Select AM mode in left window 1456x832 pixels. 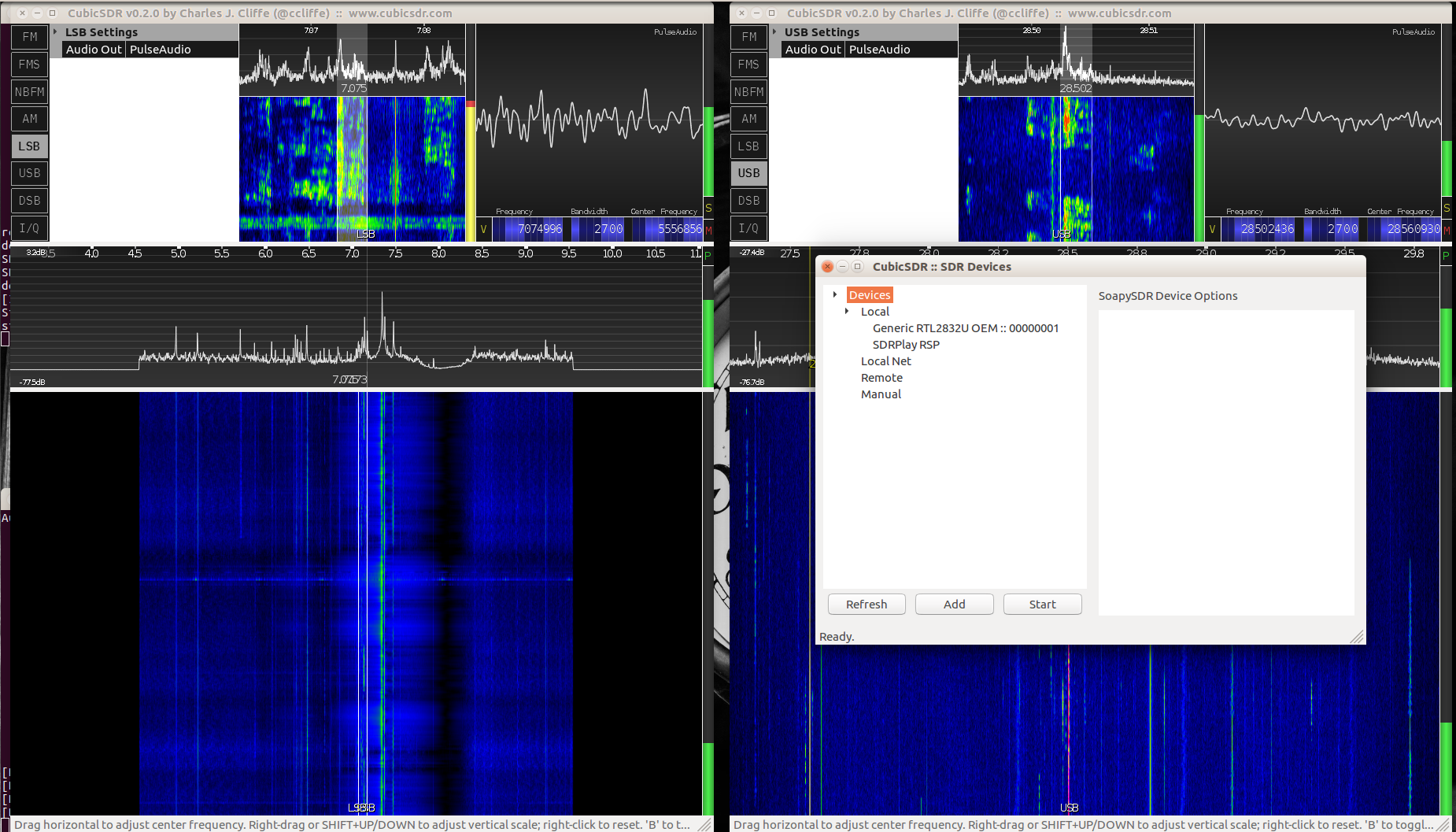pyautogui.click(x=30, y=119)
